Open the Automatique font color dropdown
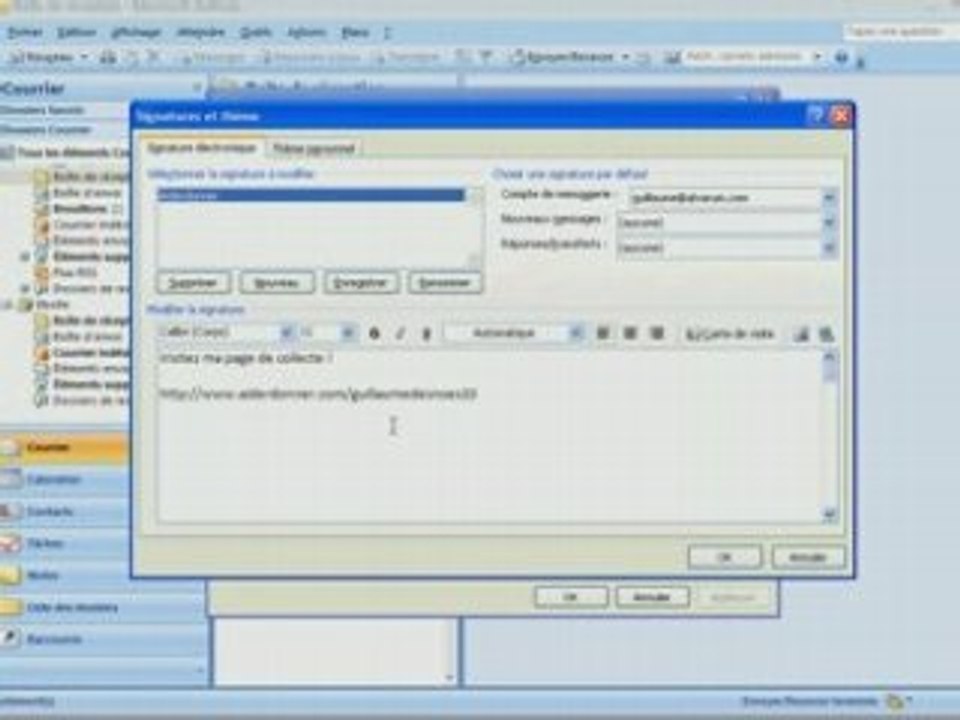Screen dimensions: 960x720 (576, 333)
